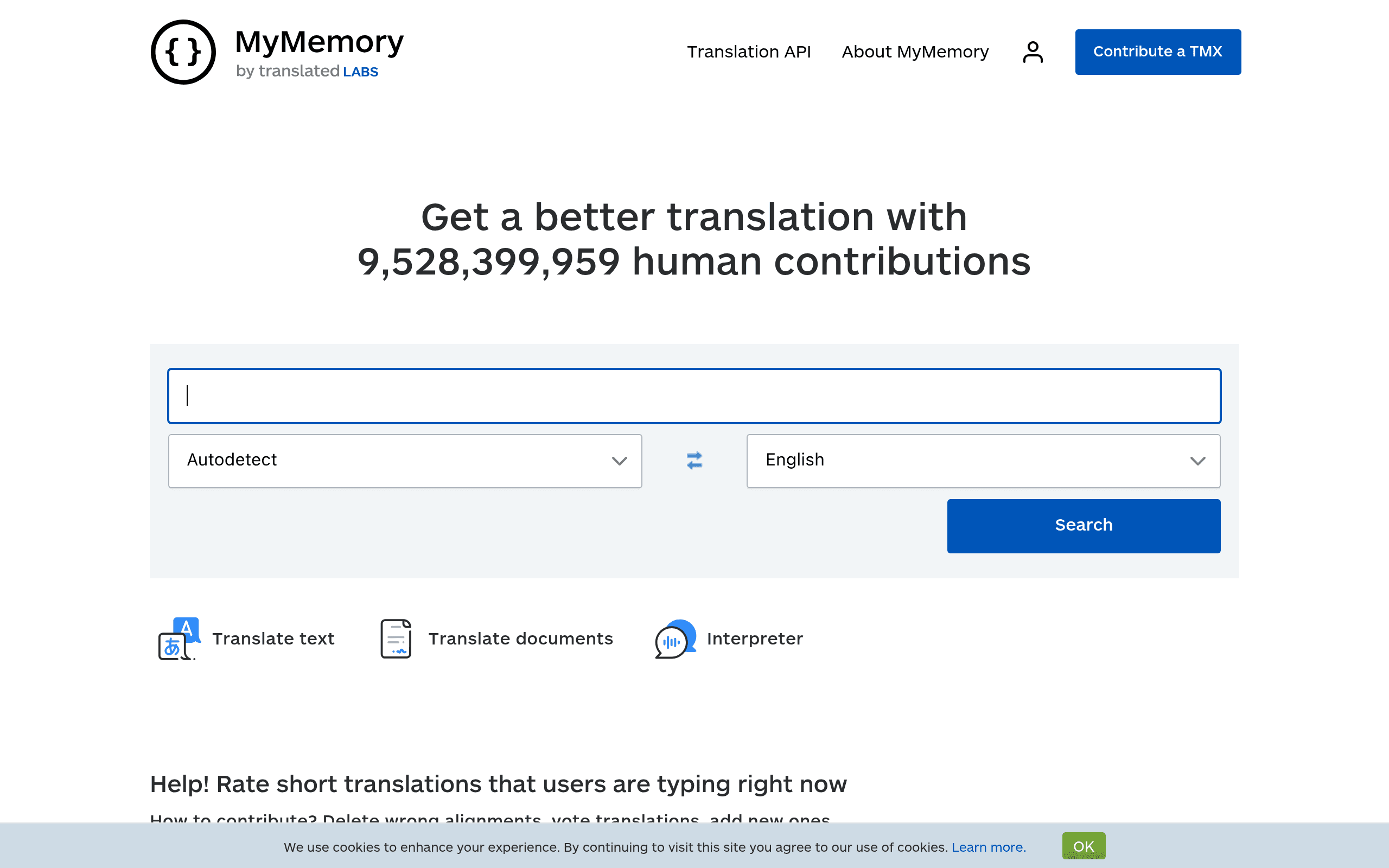The image size is (1389, 868).
Task: Click the MyMemory curly braces logo
Action: [x=183, y=52]
